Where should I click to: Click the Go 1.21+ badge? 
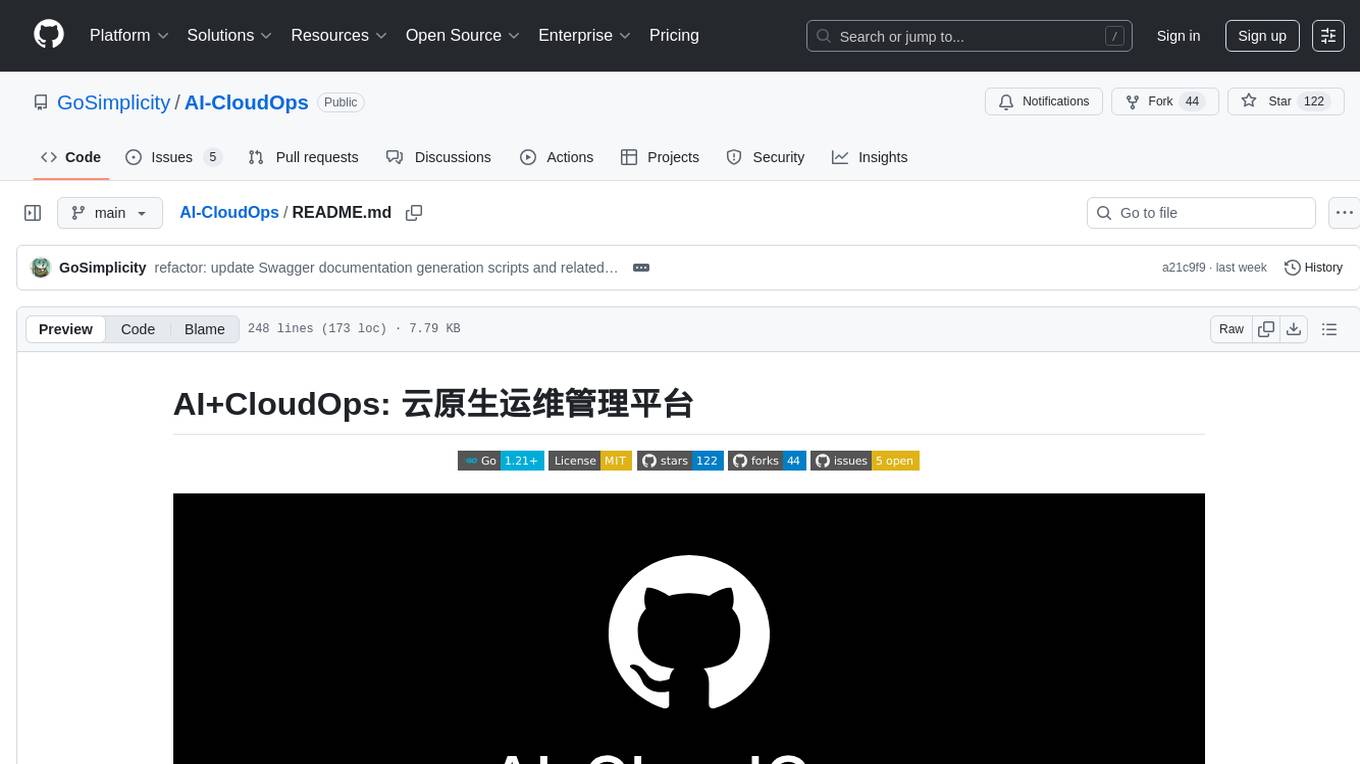tap(501, 461)
